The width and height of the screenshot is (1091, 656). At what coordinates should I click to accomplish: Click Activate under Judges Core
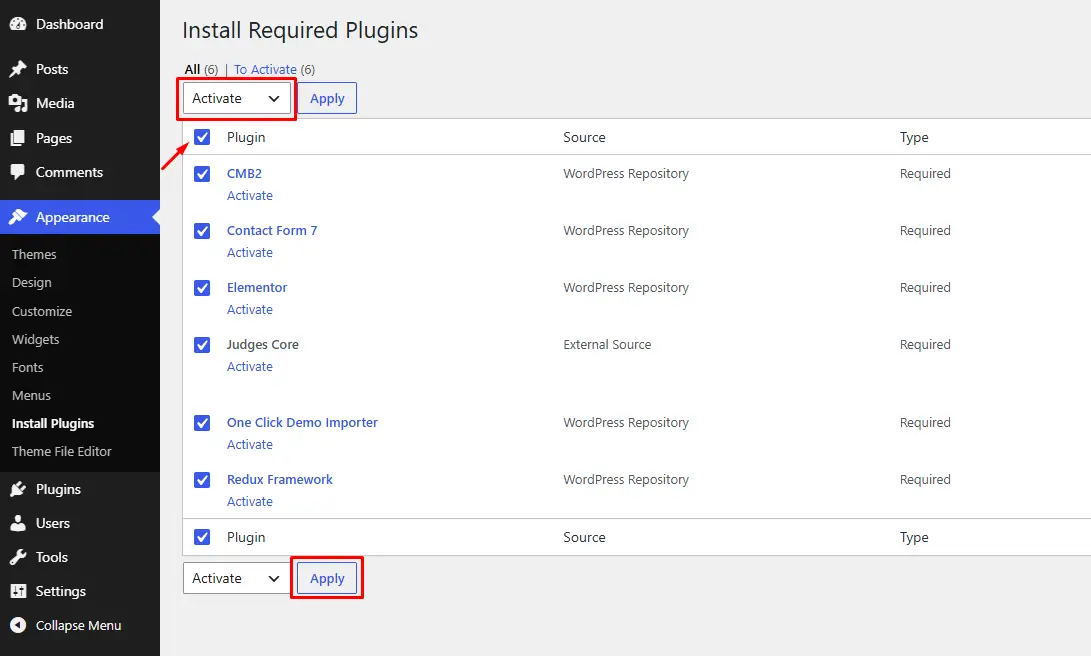(x=250, y=367)
